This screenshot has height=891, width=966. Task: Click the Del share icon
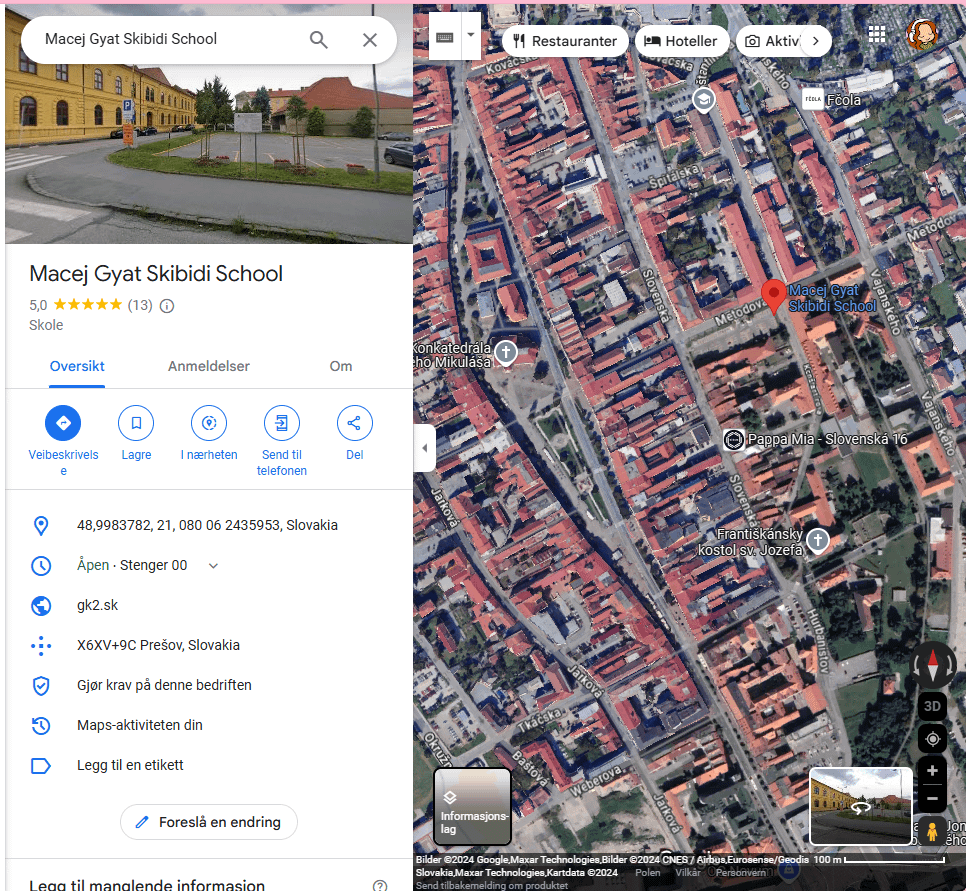(x=354, y=423)
